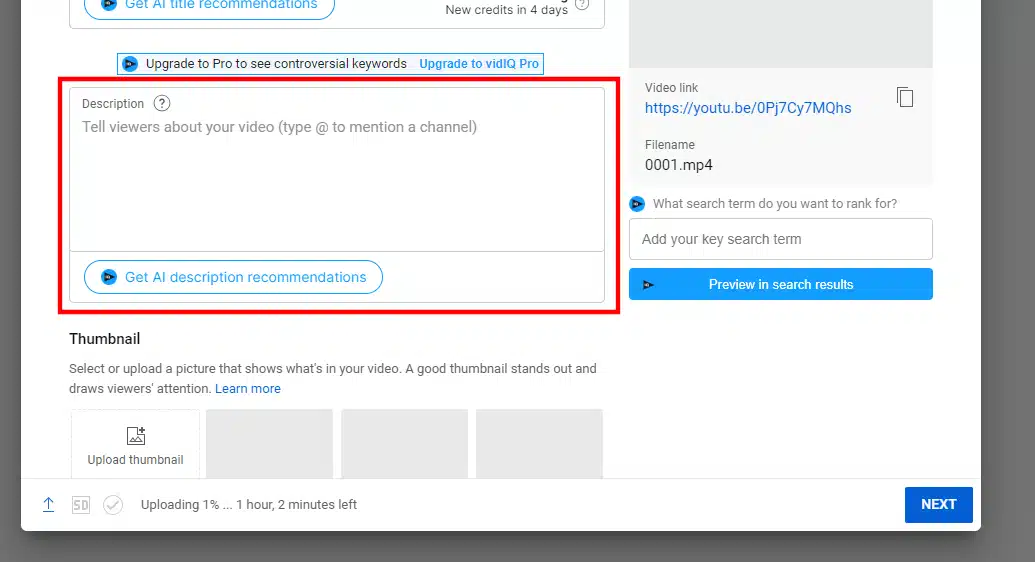The height and width of the screenshot is (562, 1035).
Task: Open help icon next to New credits text
Action: pyautogui.click(x=582, y=5)
